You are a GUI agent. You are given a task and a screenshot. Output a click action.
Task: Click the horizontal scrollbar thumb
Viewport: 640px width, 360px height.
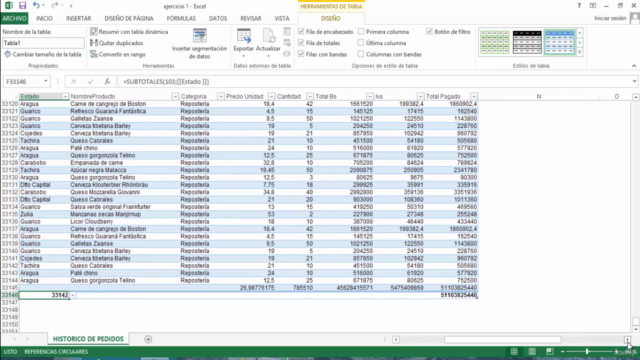tap(502, 339)
